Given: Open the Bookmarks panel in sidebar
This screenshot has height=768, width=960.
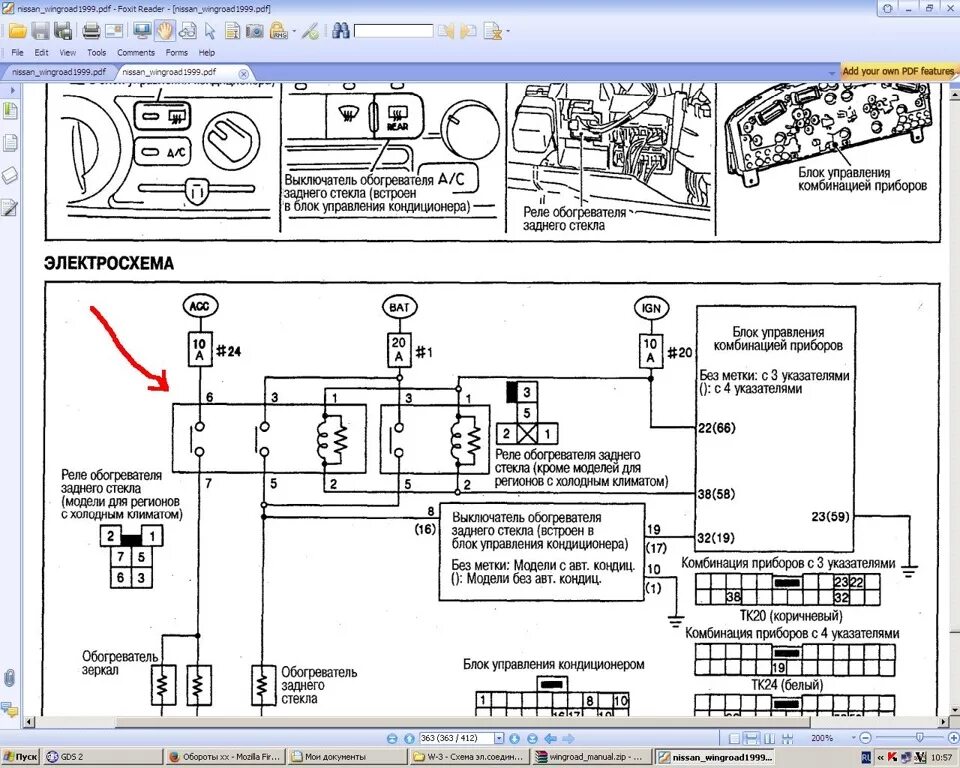Looking at the screenshot, I should [x=10, y=110].
